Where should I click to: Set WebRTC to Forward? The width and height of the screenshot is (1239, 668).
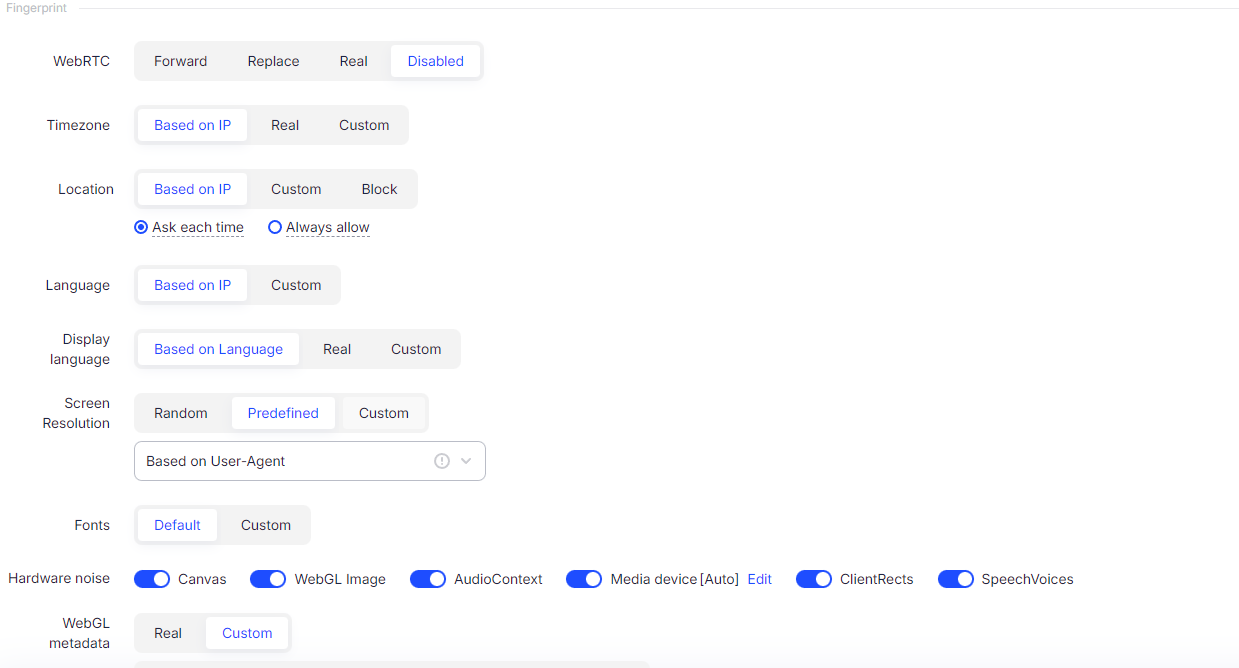point(181,61)
